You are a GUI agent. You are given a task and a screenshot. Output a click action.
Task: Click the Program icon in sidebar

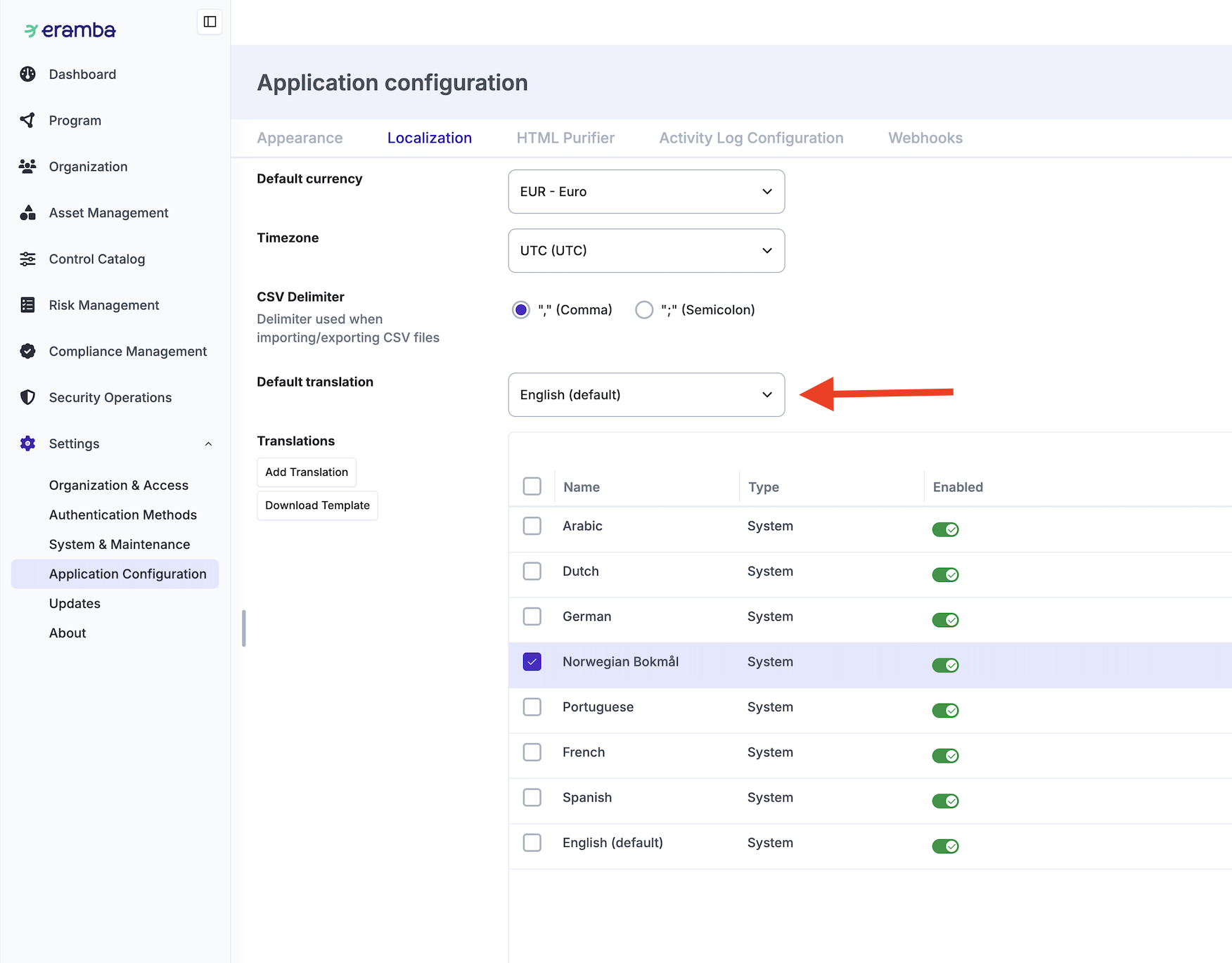click(27, 120)
